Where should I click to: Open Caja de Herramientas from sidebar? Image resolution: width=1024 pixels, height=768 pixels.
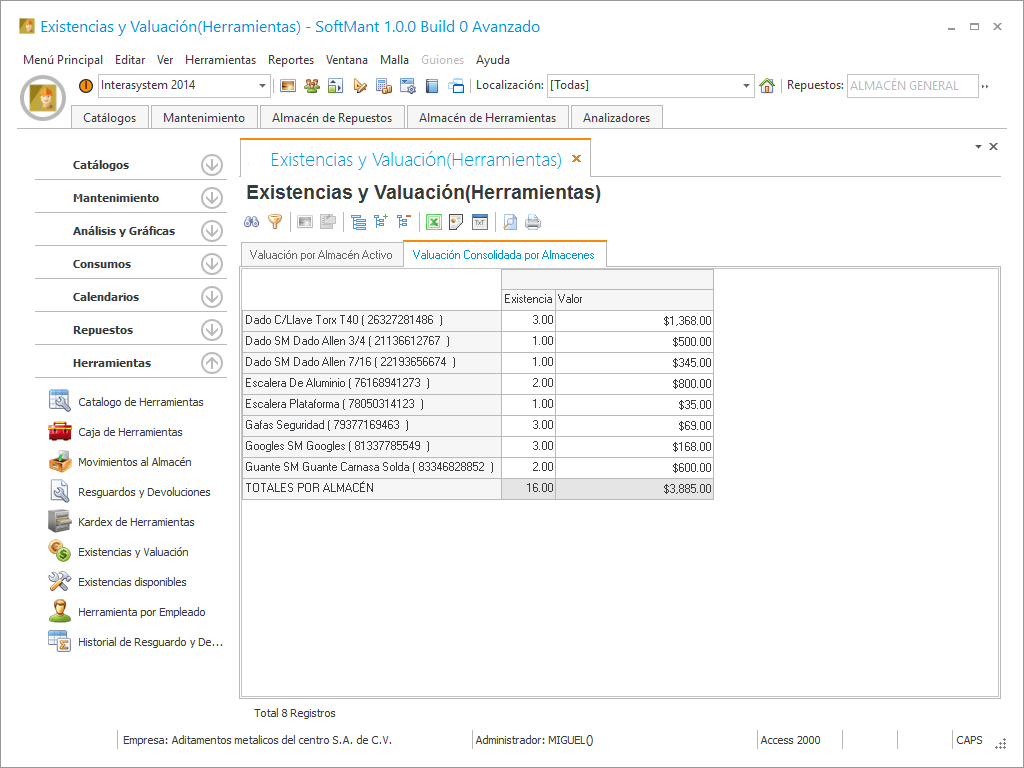click(x=130, y=432)
